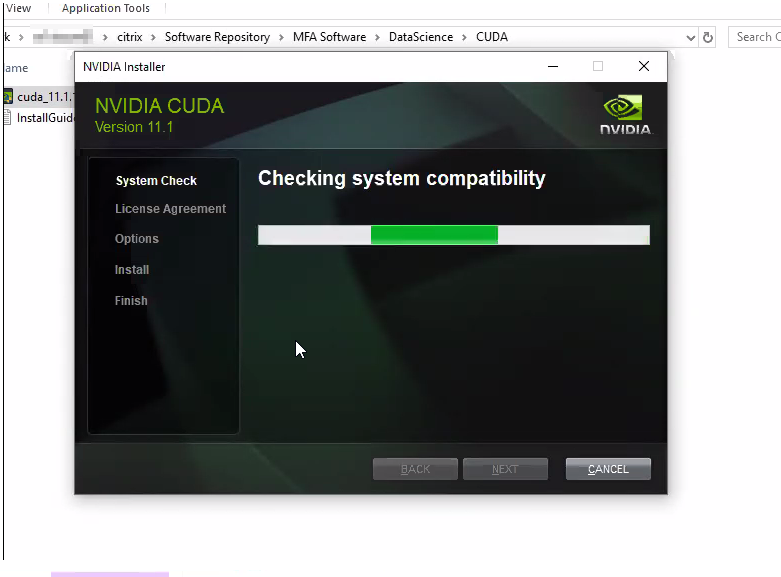Select the System Check step
Image resolution: width=781 pixels, height=577 pixels.
coord(156,180)
